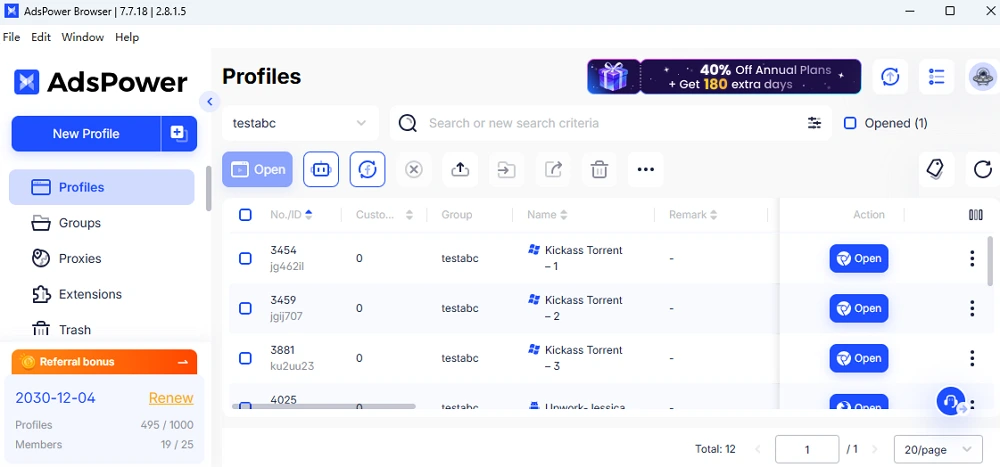Click the trash delete icon in toolbar
The width and height of the screenshot is (1000, 467).
599,170
